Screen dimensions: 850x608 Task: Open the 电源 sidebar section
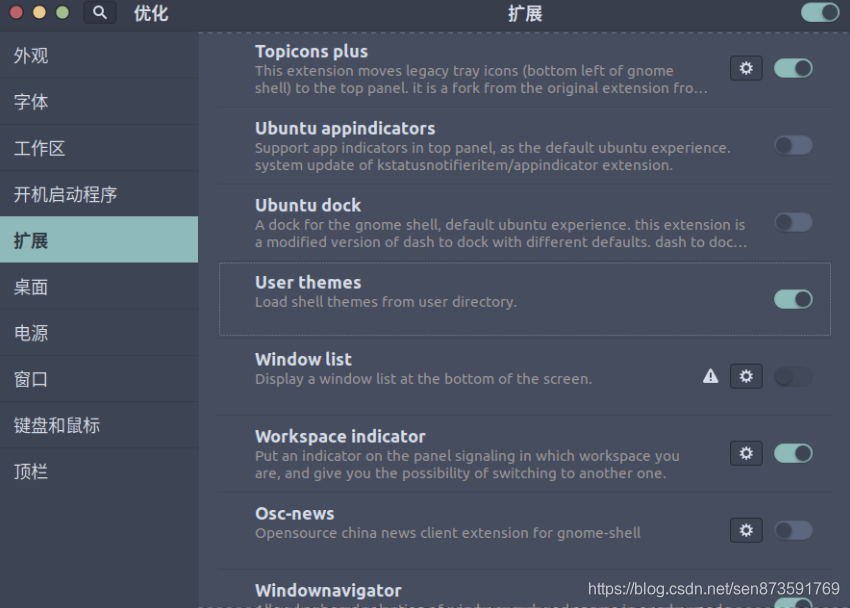pos(99,333)
